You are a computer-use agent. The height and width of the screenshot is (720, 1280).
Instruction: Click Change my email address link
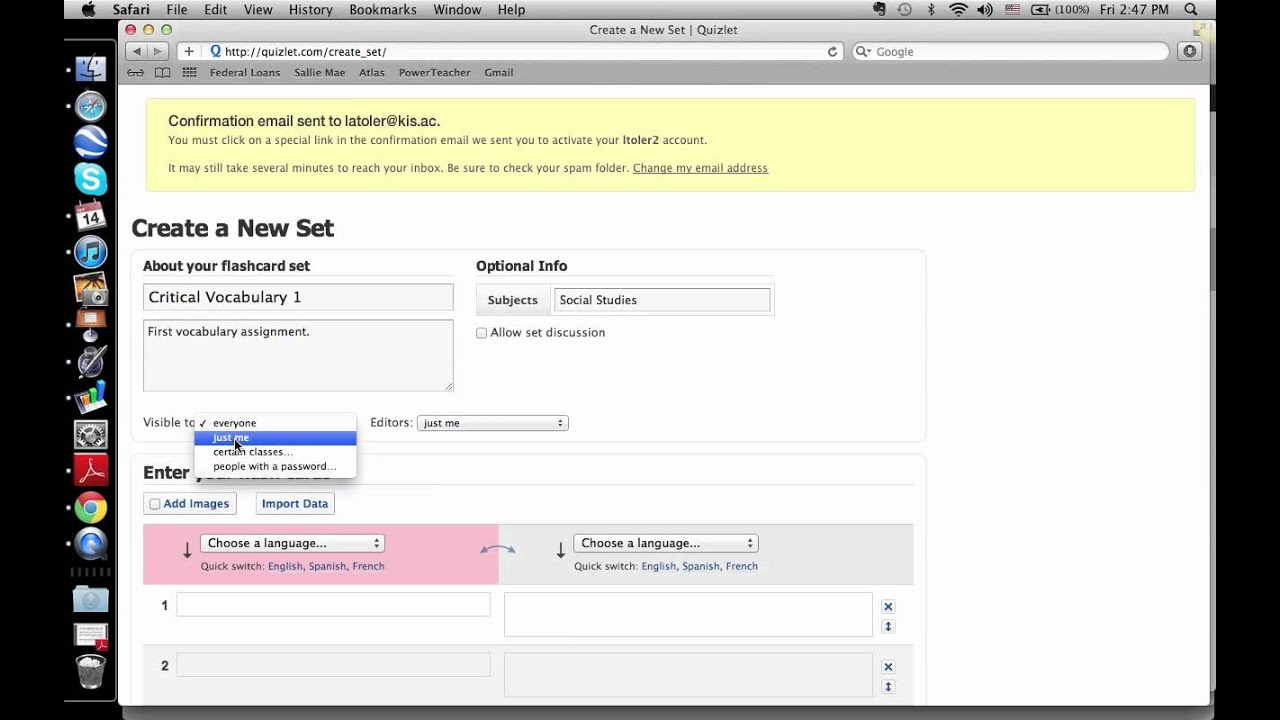point(700,168)
